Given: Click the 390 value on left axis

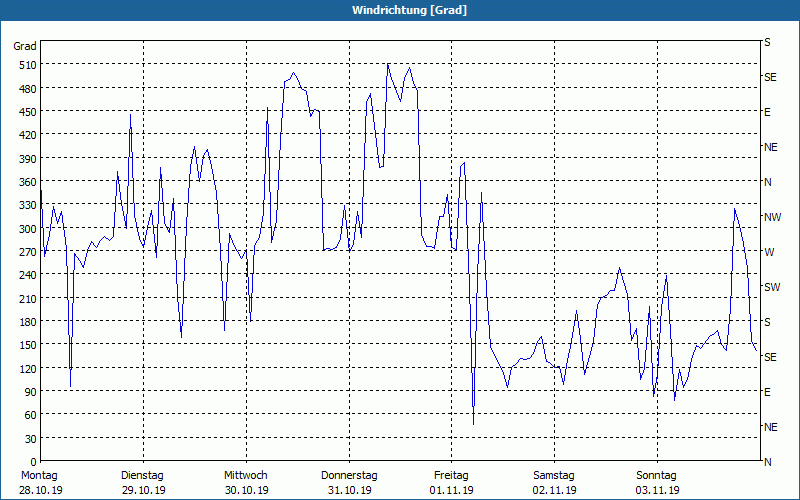Looking at the screenshot, I should pos(28,159).
